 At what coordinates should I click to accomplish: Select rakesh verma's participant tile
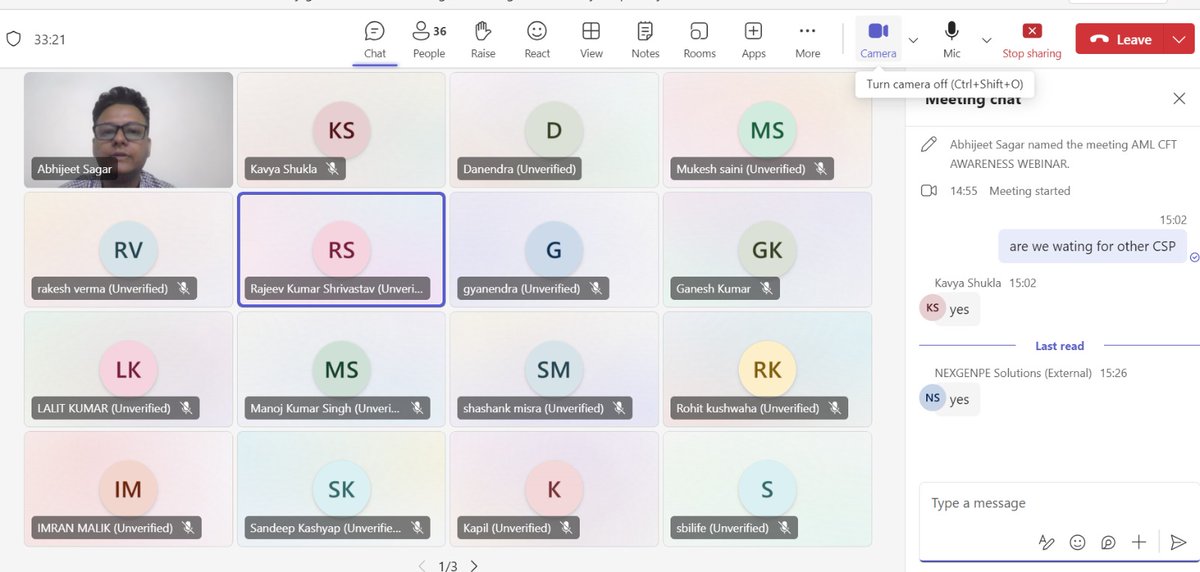(128, 249)
